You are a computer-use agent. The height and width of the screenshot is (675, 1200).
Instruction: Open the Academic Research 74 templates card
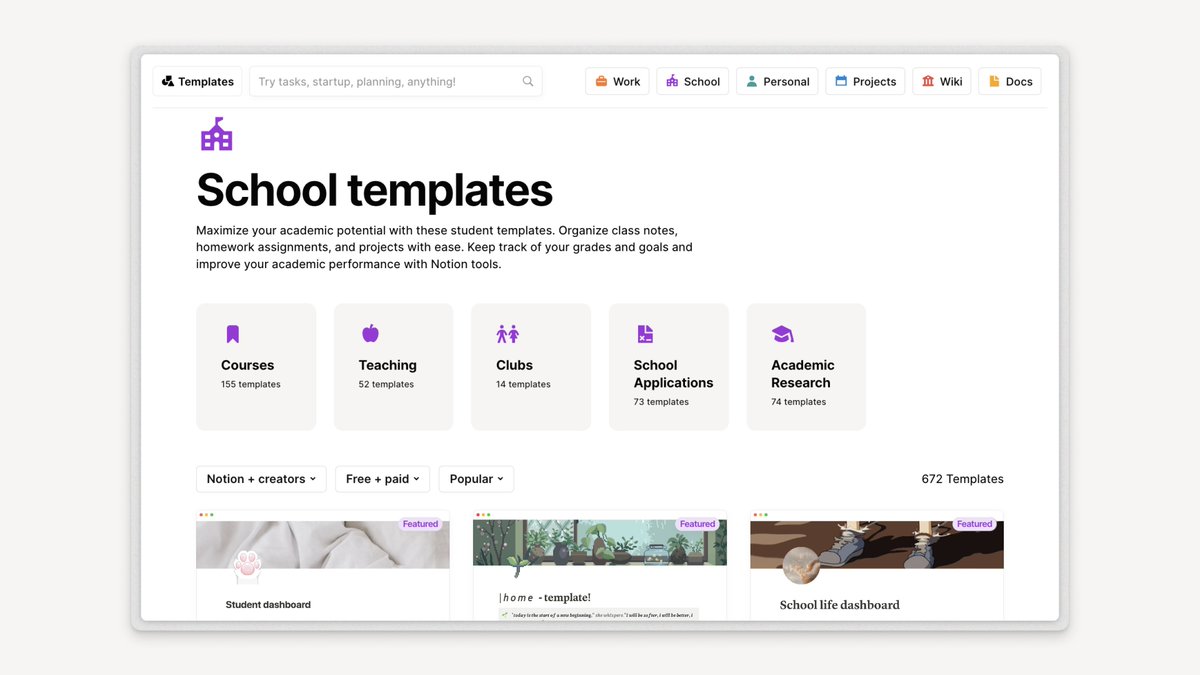click(x=806, y=367)
